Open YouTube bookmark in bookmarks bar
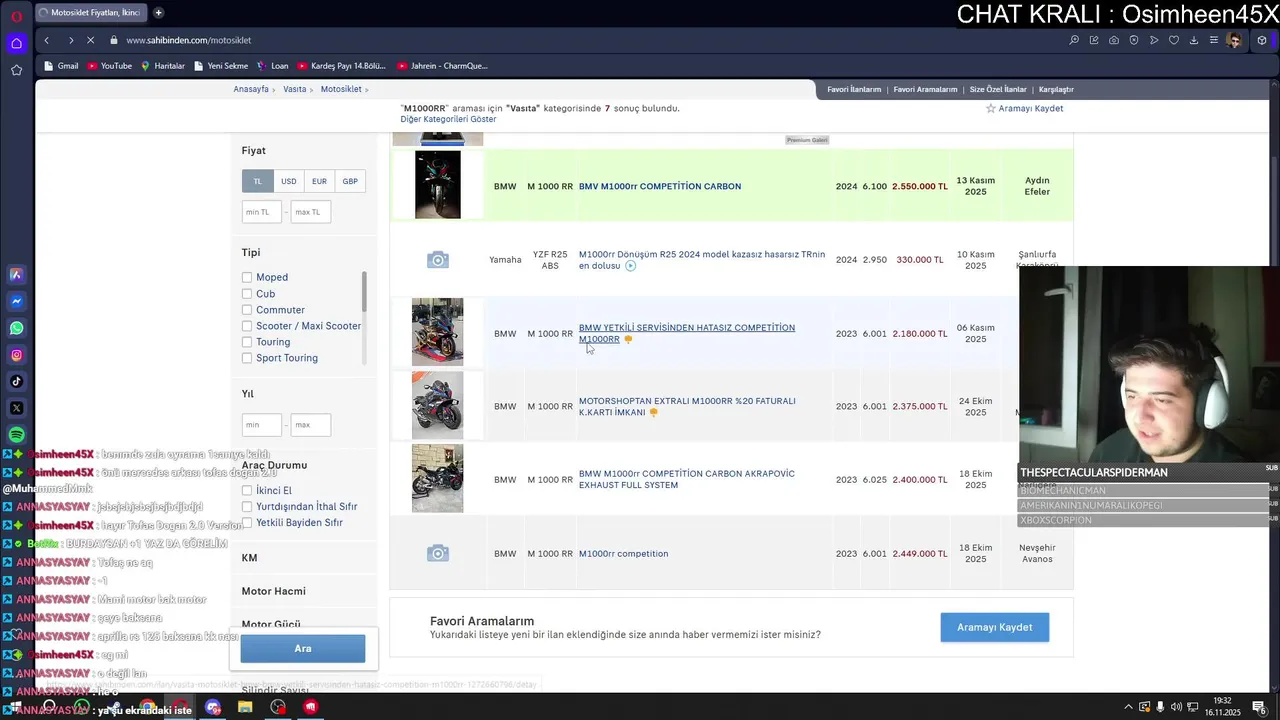 click(x=109, y=66)
